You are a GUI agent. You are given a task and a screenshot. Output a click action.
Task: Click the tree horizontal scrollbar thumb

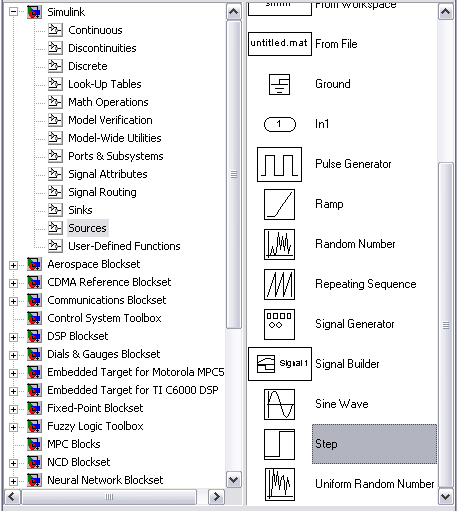pyautogui.click(x=109, y=497)
